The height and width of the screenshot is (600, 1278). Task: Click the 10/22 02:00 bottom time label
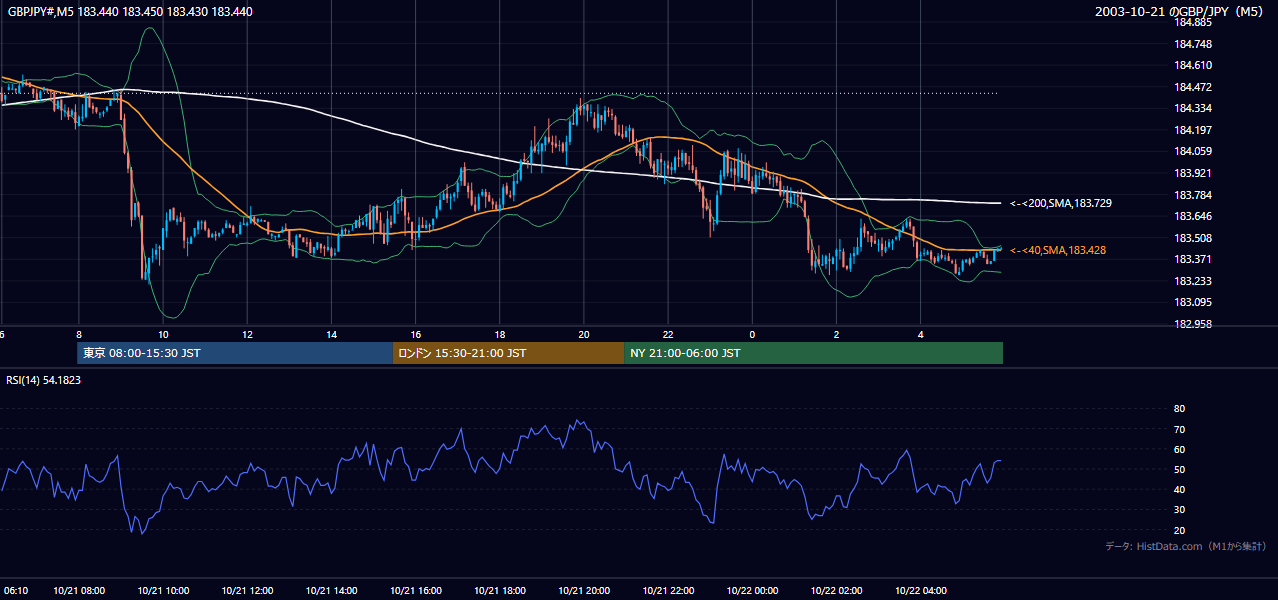[837, 591]
